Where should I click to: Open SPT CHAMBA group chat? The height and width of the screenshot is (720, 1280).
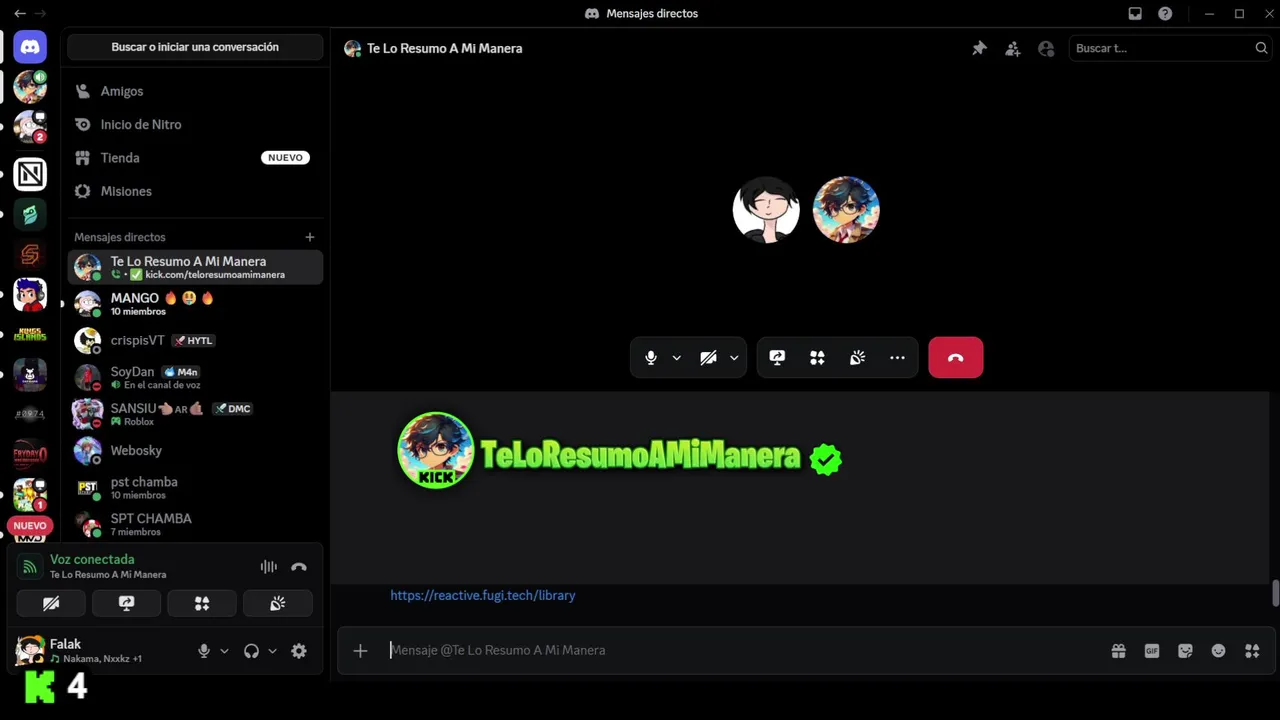point(195,524)
